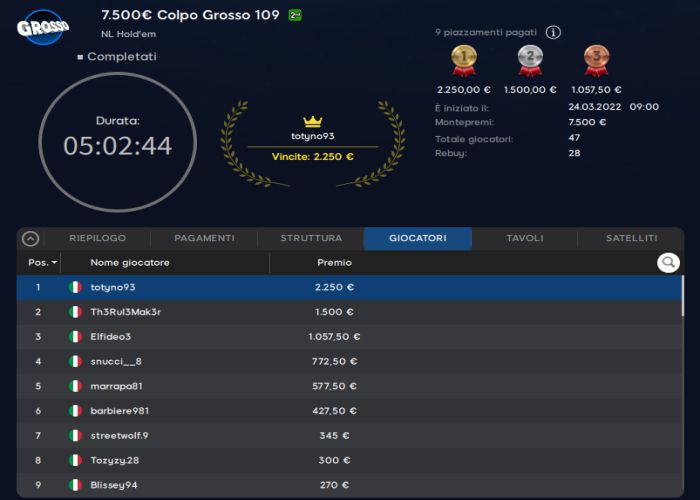700x500 pixels.
Task: Click the Nome giocatore column header
Action: tap(130, 263)
